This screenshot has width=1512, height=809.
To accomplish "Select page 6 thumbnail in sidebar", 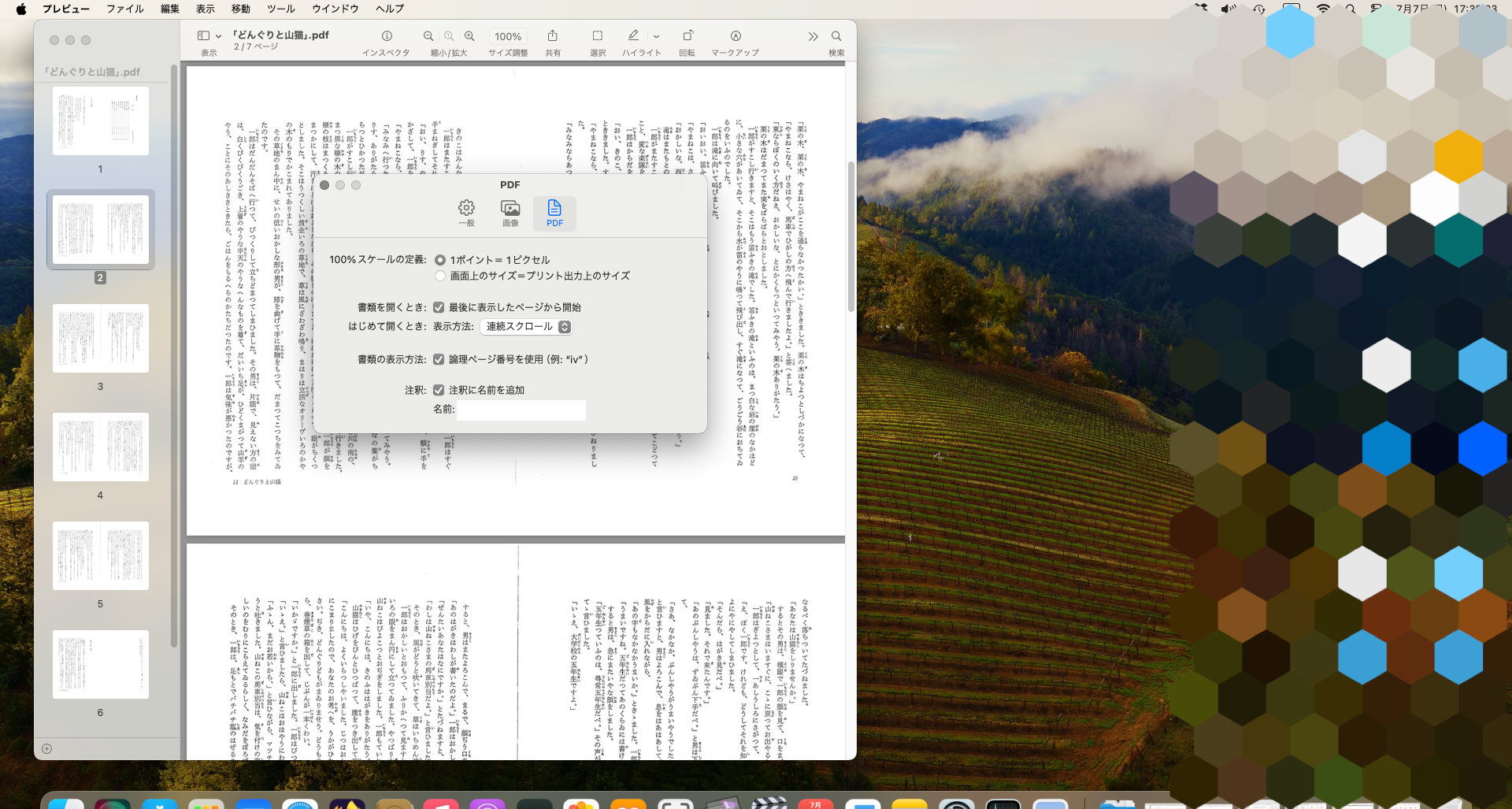I will click(101, 665).
